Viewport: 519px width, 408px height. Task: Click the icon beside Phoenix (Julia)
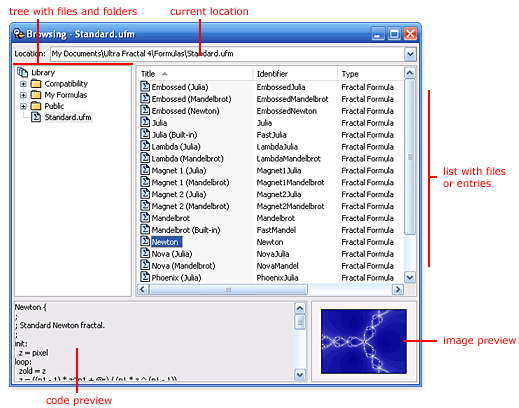145,277
